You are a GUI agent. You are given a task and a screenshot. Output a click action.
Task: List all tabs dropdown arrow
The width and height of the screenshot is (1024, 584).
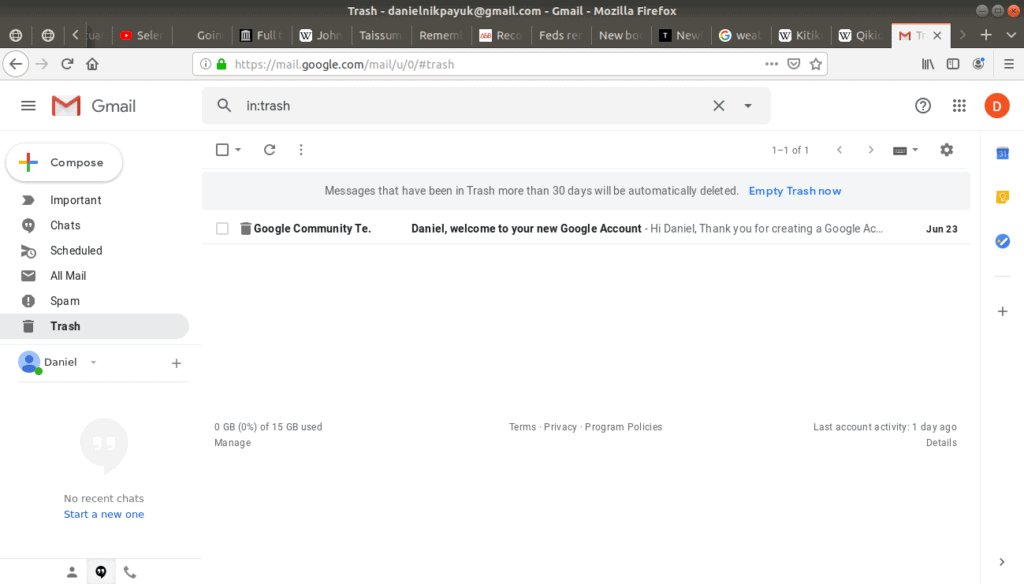pyautogui.click(x=1011, y=35)
